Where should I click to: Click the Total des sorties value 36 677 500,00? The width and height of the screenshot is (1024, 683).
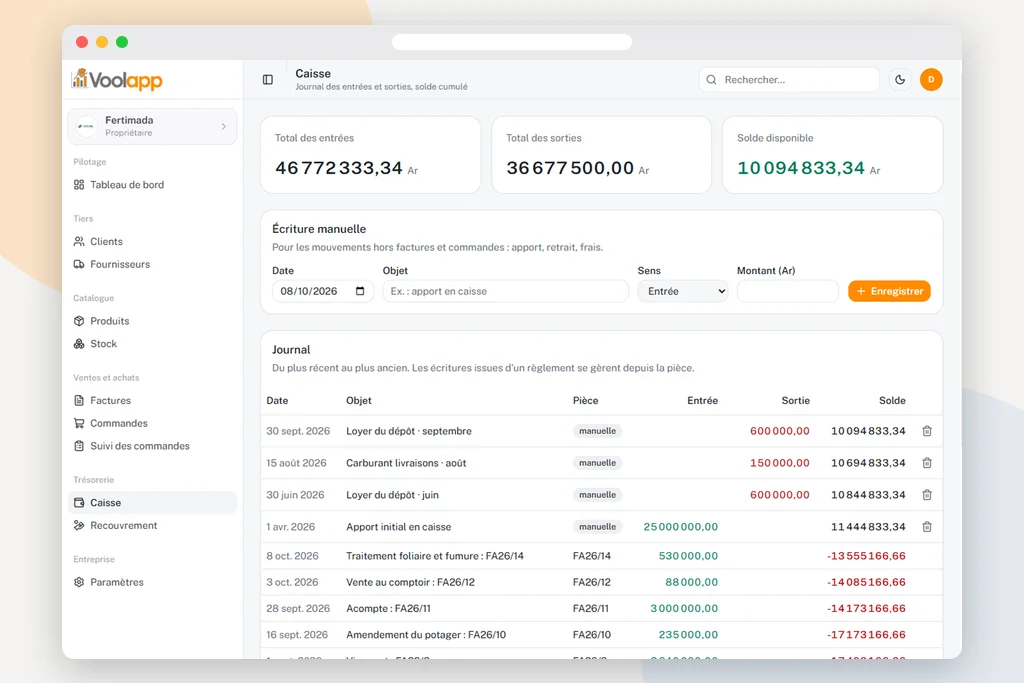tap(570, 168)
